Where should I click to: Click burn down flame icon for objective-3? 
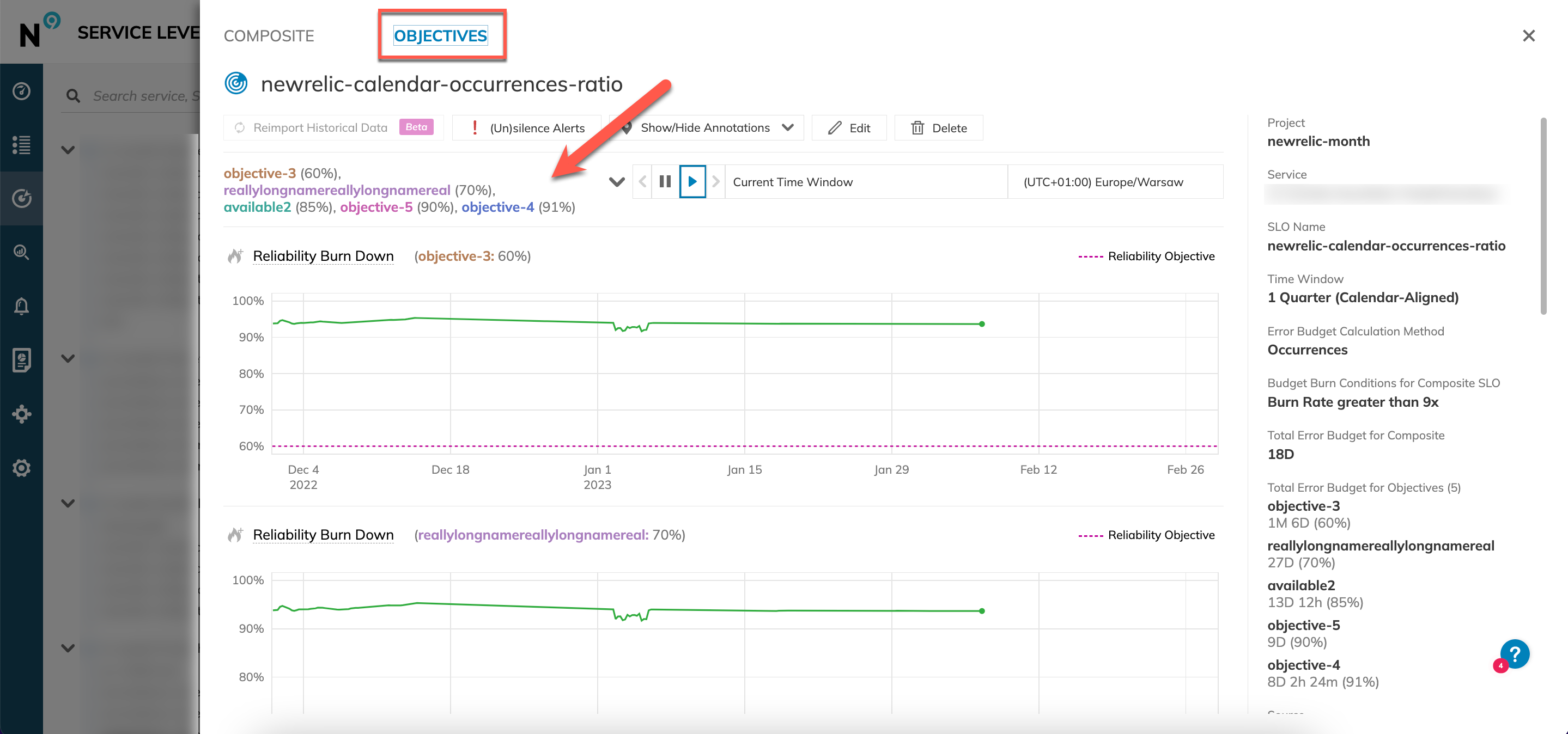pyautogui.click(x=235, y=256)
